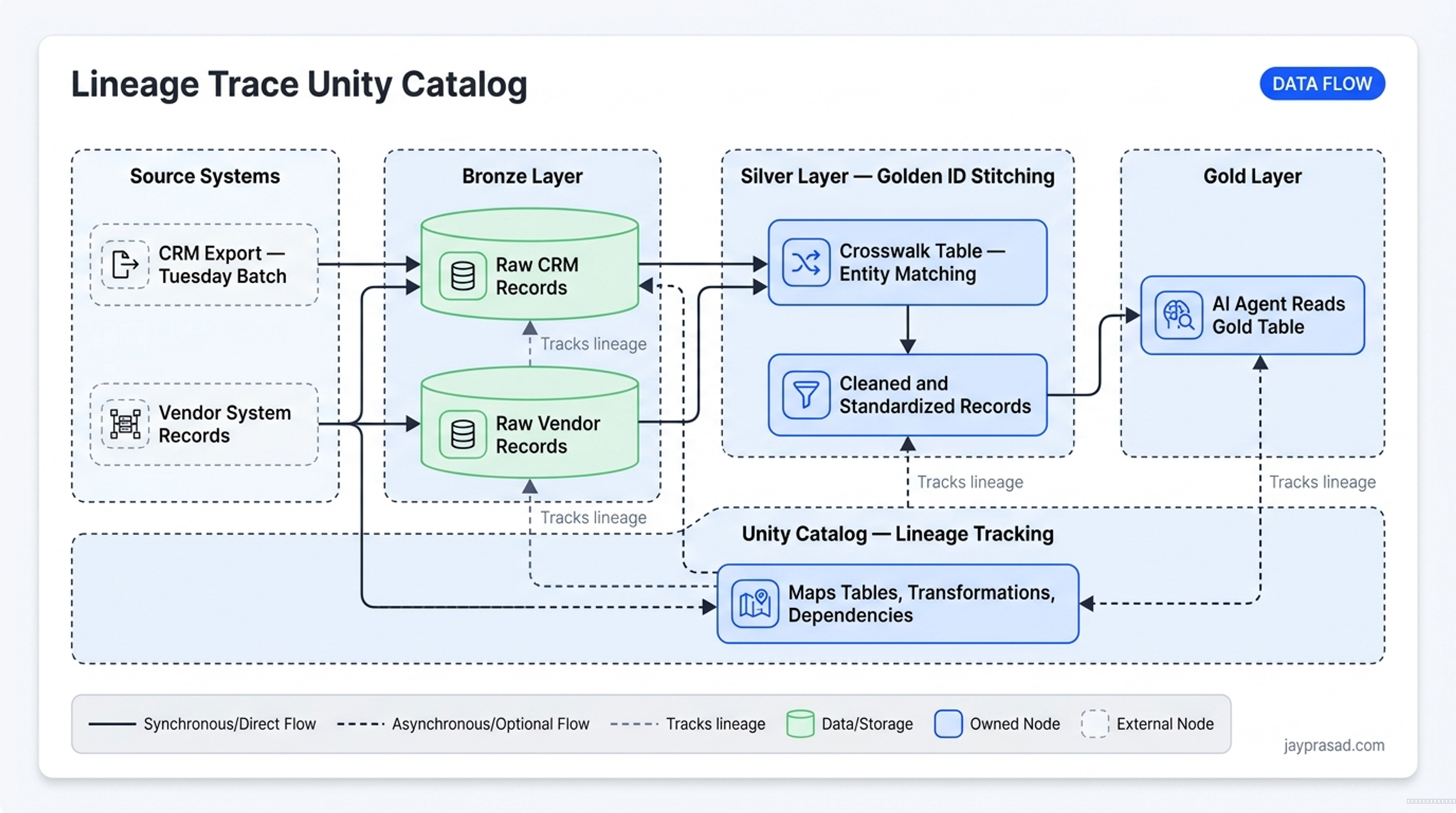Click the Unity Catalog — Lineage Tracking heading

point(897,534)
